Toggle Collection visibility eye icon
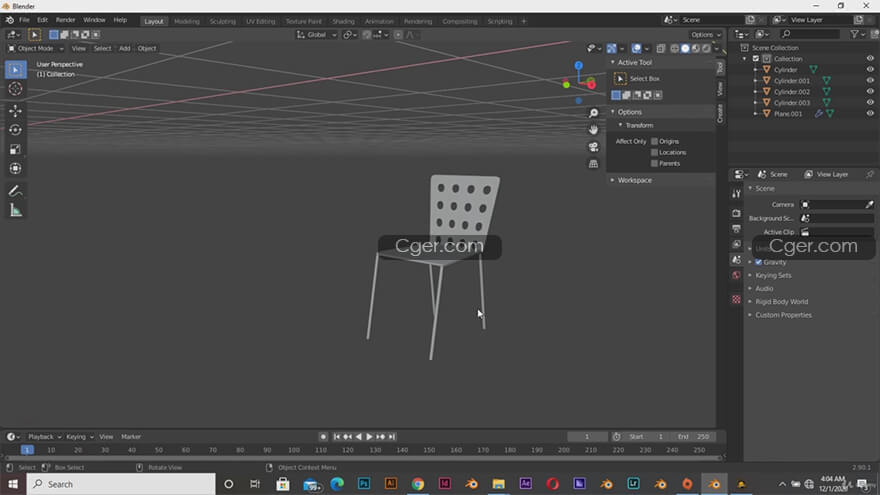Viewport: 880px width, 495px height. (870, 58)
